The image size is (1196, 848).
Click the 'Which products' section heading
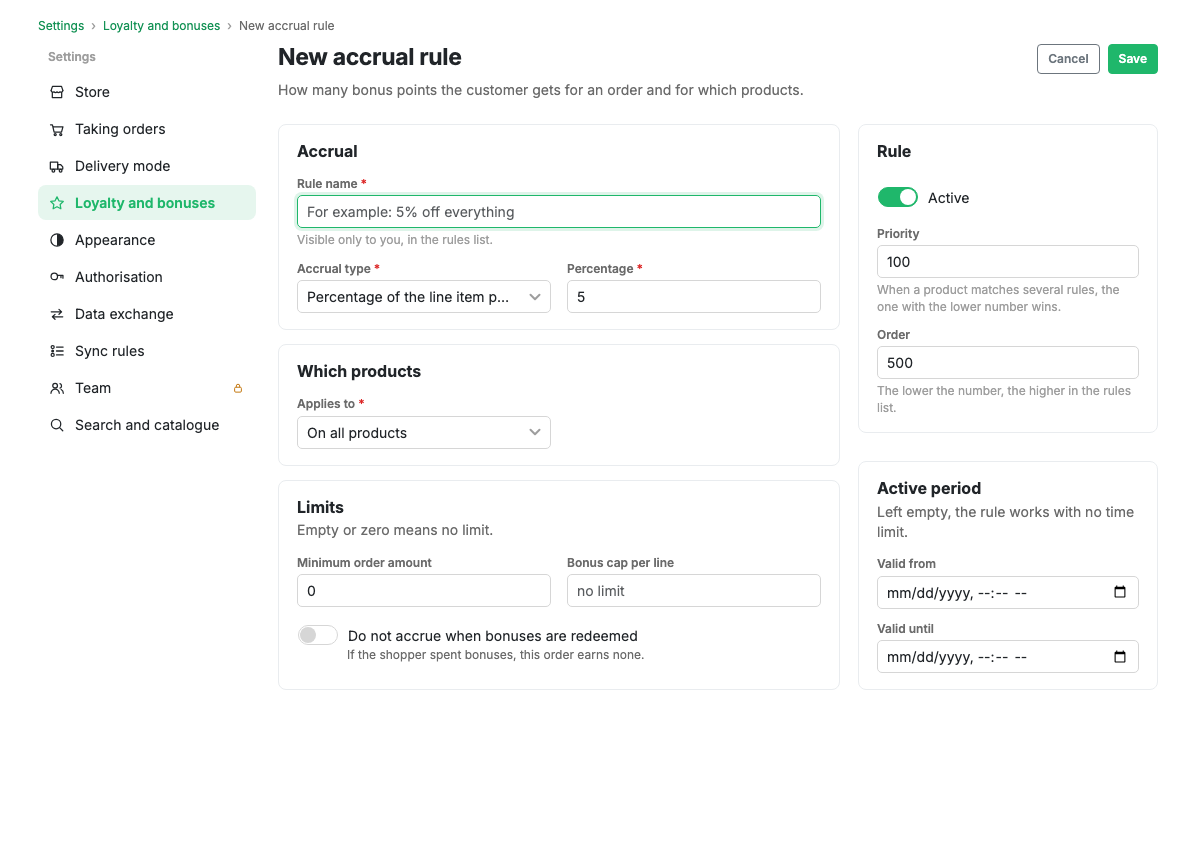click(359, 371)
